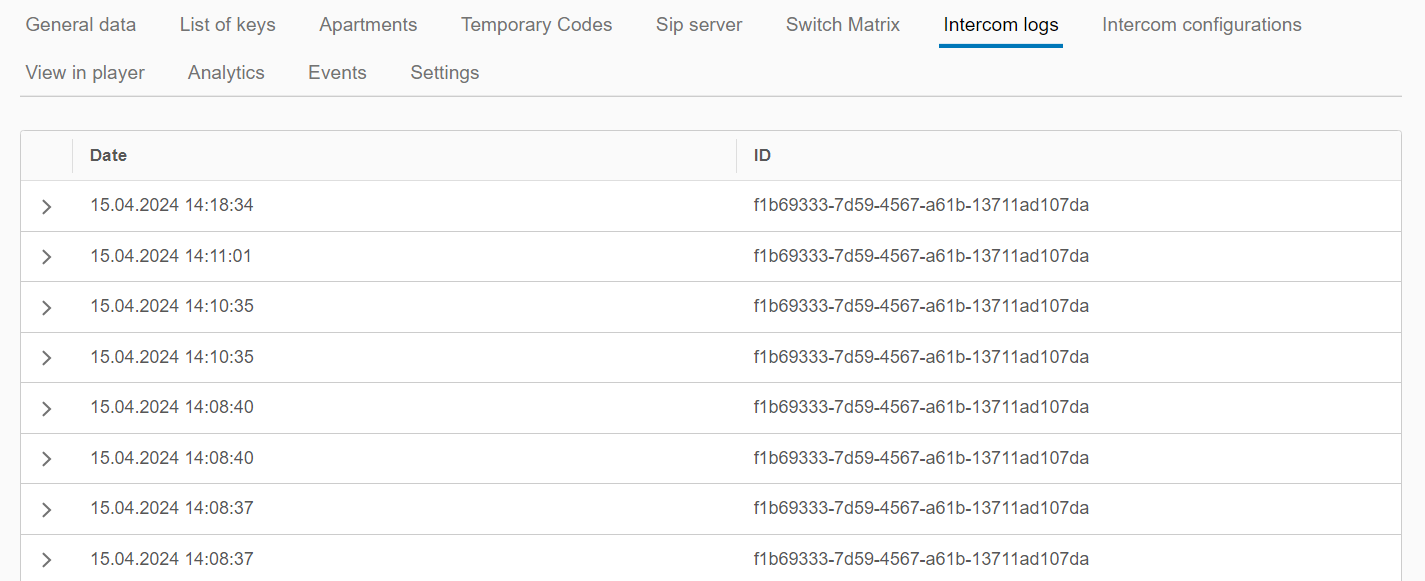
Task: Expand the 14:18:34 log entry row
Action: click(x=46, y=207)
